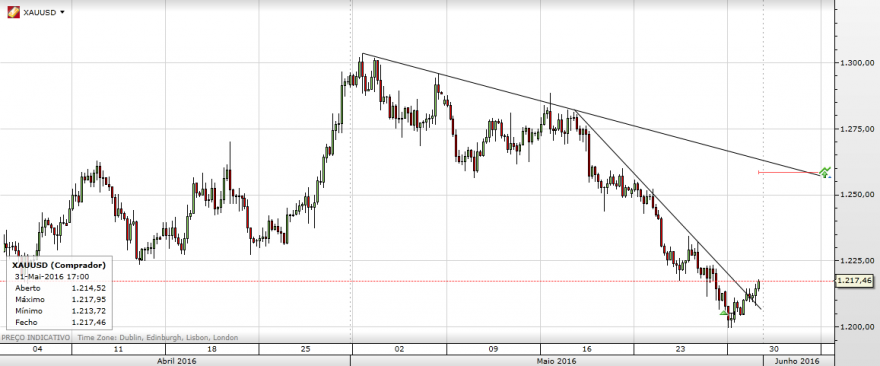Click the 18 date label on time axis
The height and width of the screenshot is (366, 880).
pyautogui.click(x=212, y=349)
